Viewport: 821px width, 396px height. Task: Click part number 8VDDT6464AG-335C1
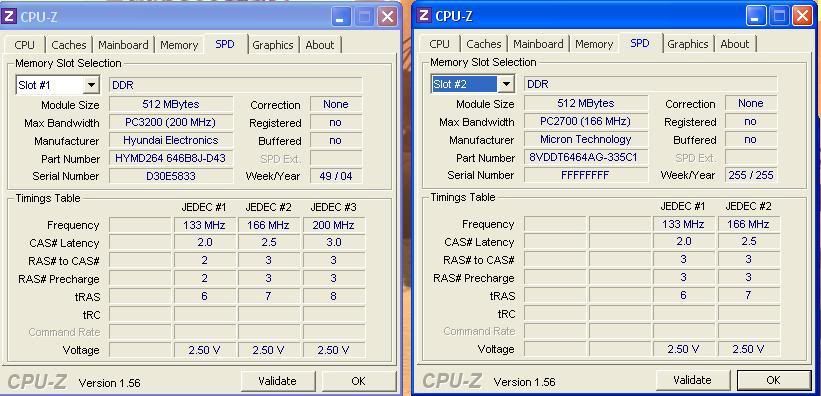pos(585,157)
